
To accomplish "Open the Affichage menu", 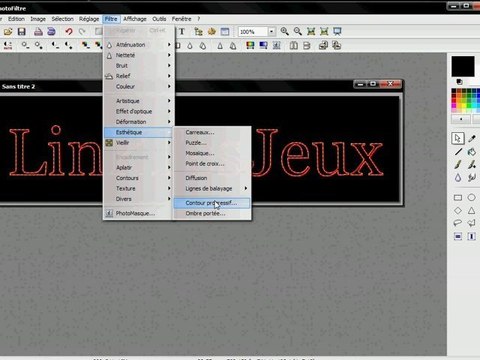I will pyautogui.click(x=135, y=19).
